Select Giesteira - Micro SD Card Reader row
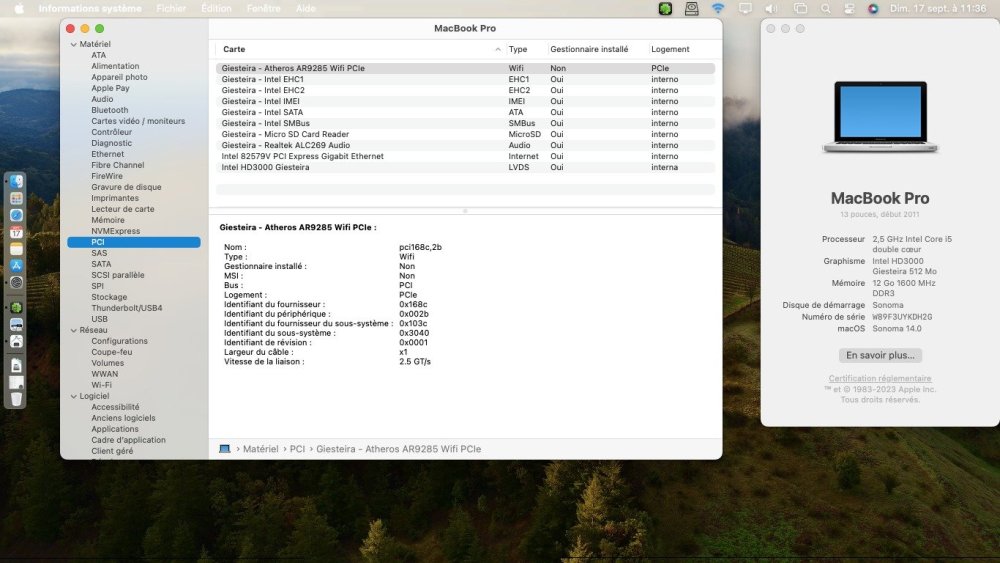 pos(465,135)
